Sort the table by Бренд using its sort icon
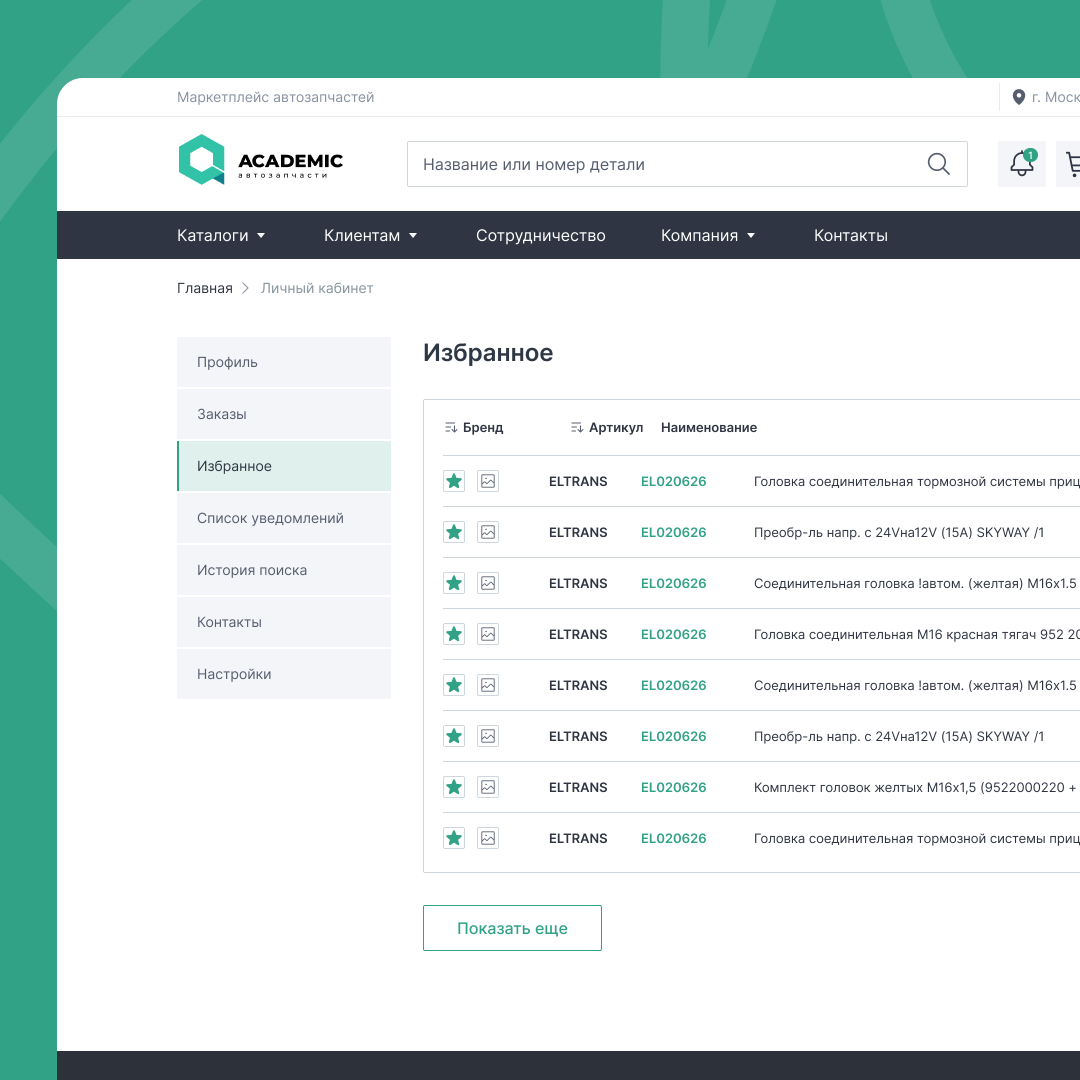Viewport: 1080px width, 1080px height. click(x=451, y=428)
